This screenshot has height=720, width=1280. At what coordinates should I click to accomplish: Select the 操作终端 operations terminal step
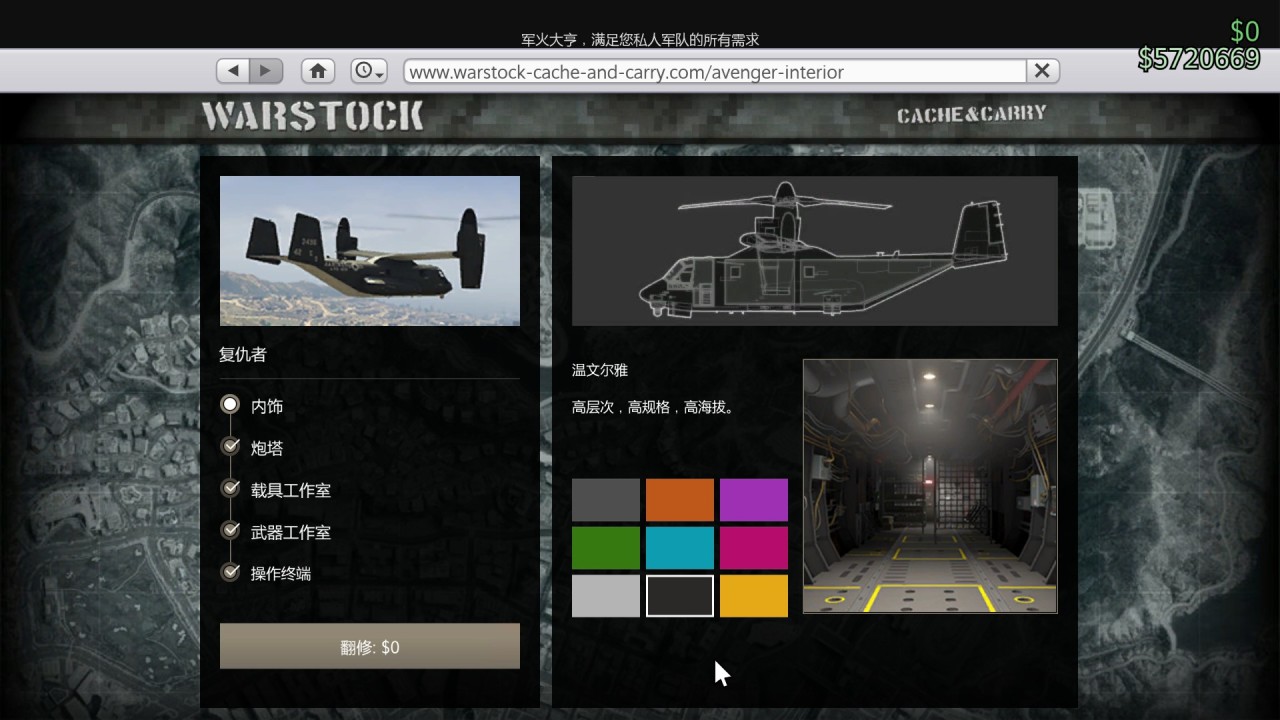[266, 573]
